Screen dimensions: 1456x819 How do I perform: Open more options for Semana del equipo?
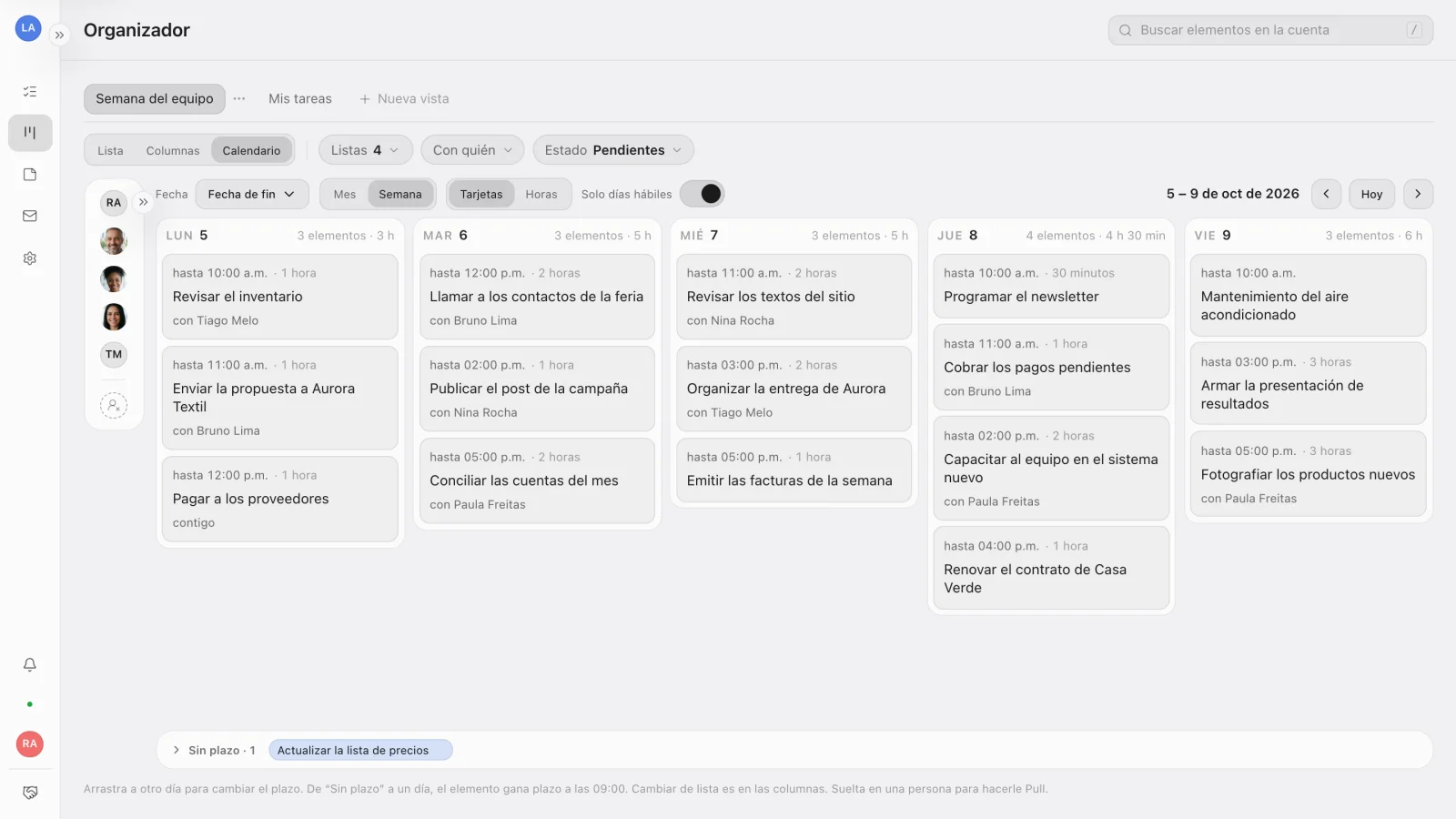pos(239,98)
